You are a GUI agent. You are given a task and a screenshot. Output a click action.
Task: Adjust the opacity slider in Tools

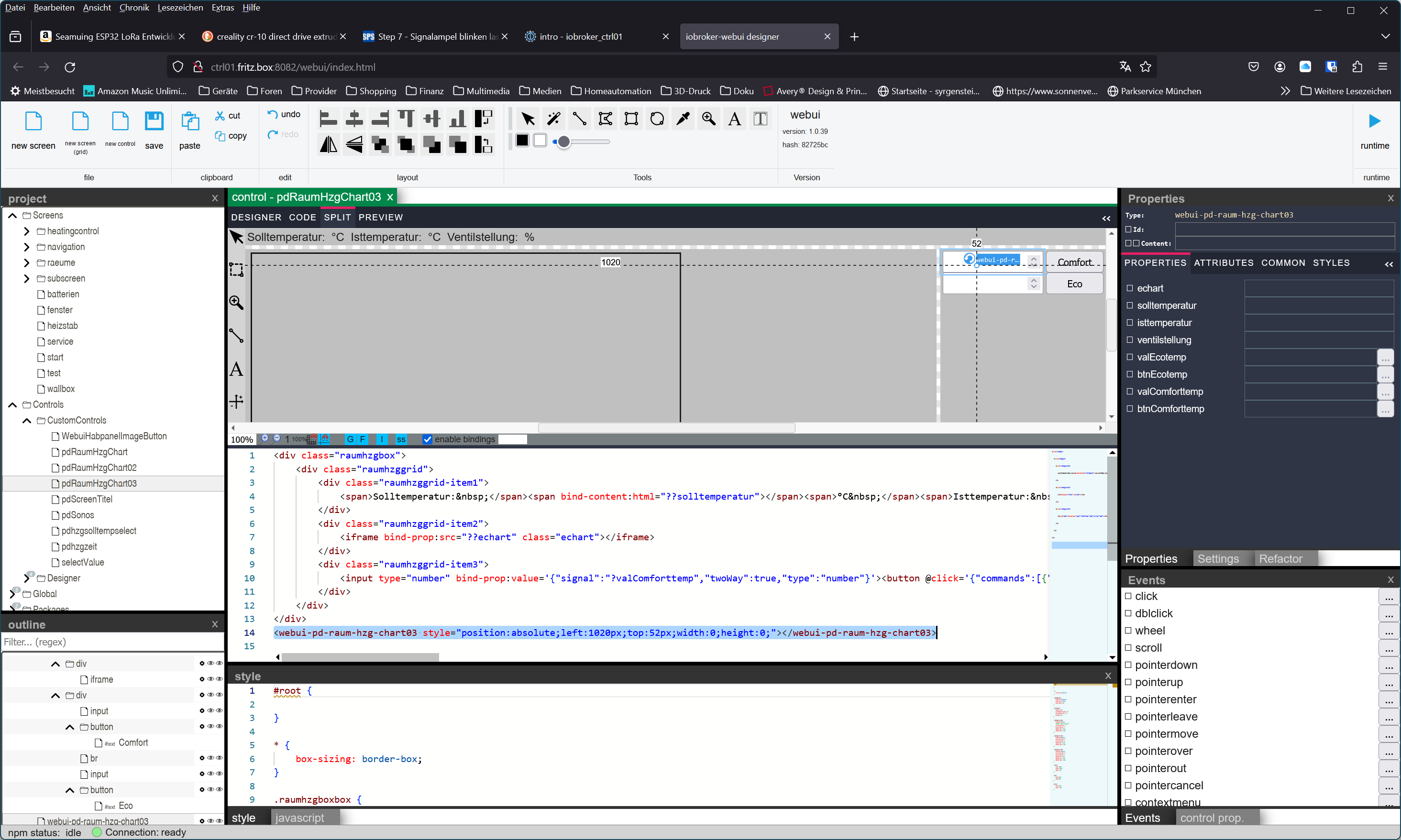(x=563, y=142)
